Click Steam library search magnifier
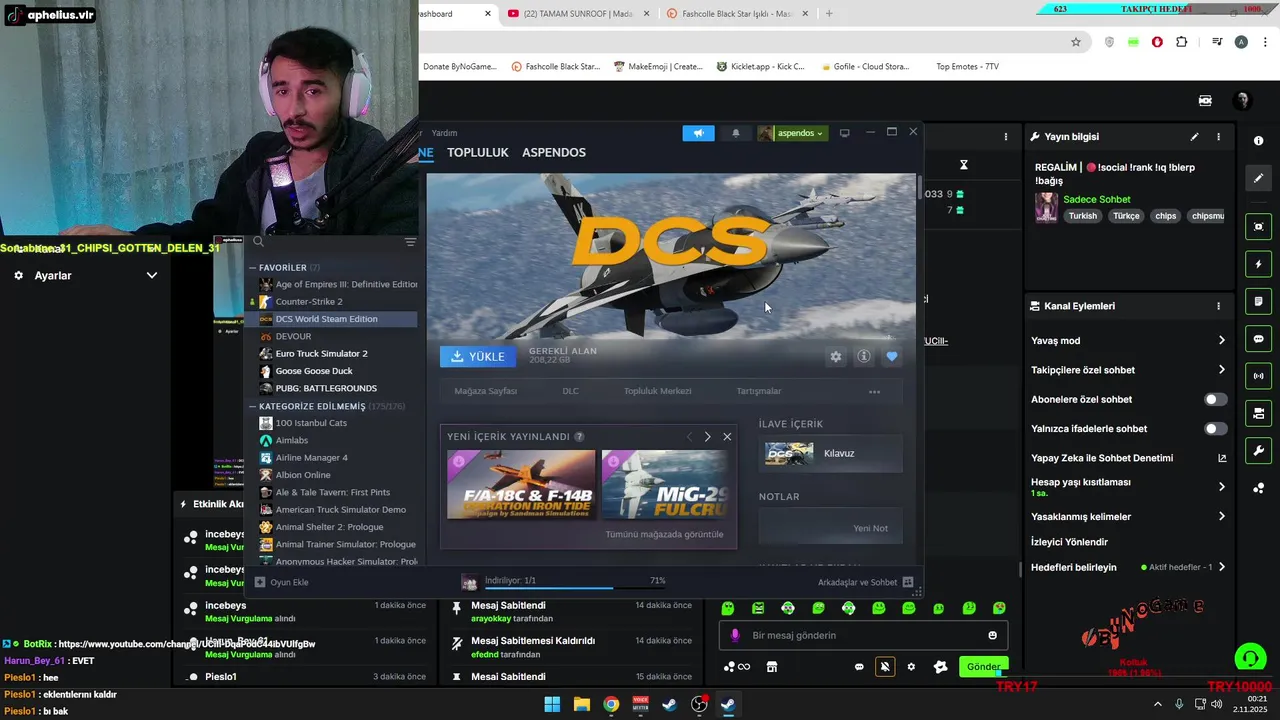This screenshot has width=1280, height=720. coord(258,241)
